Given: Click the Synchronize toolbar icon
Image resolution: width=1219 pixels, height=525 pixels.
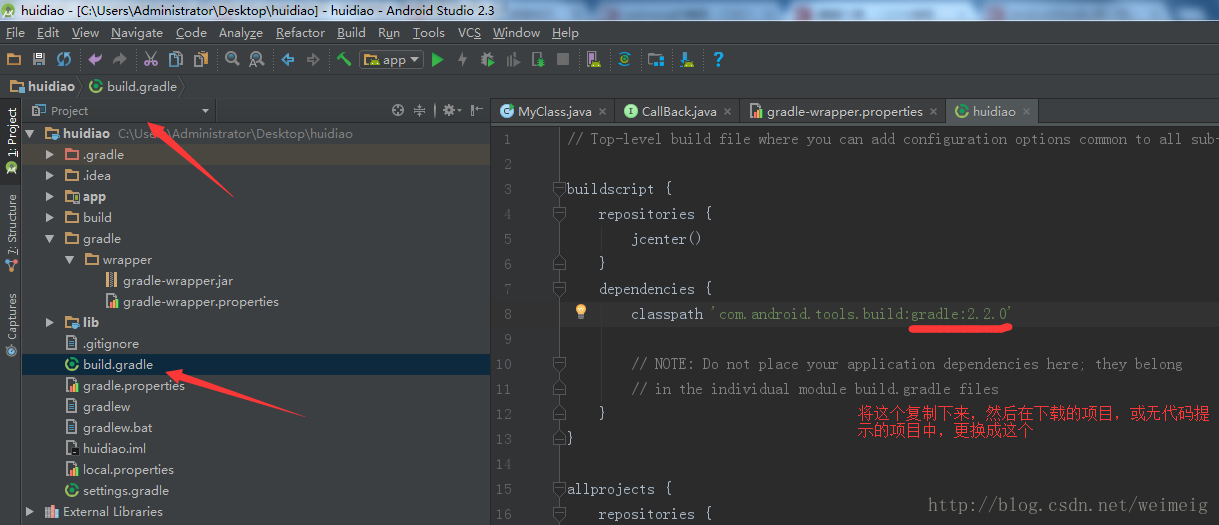Looking at the screenshot, I should [64, 60].
